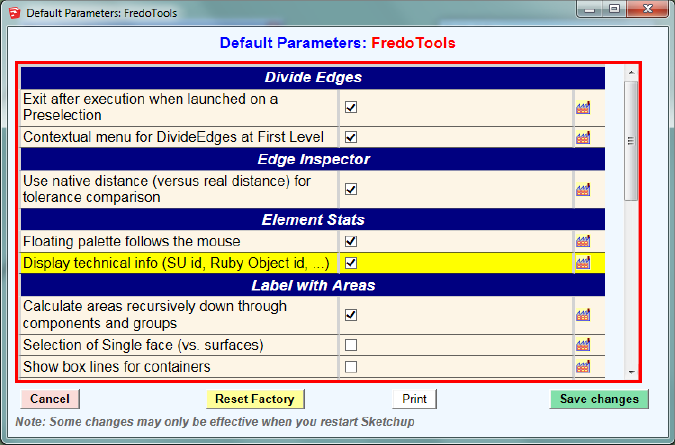Click the factory-reset icon in the 'Floating palette follows the mouse' row
Image resolution: width=675 pixels, height=445 pixels.
583,241
